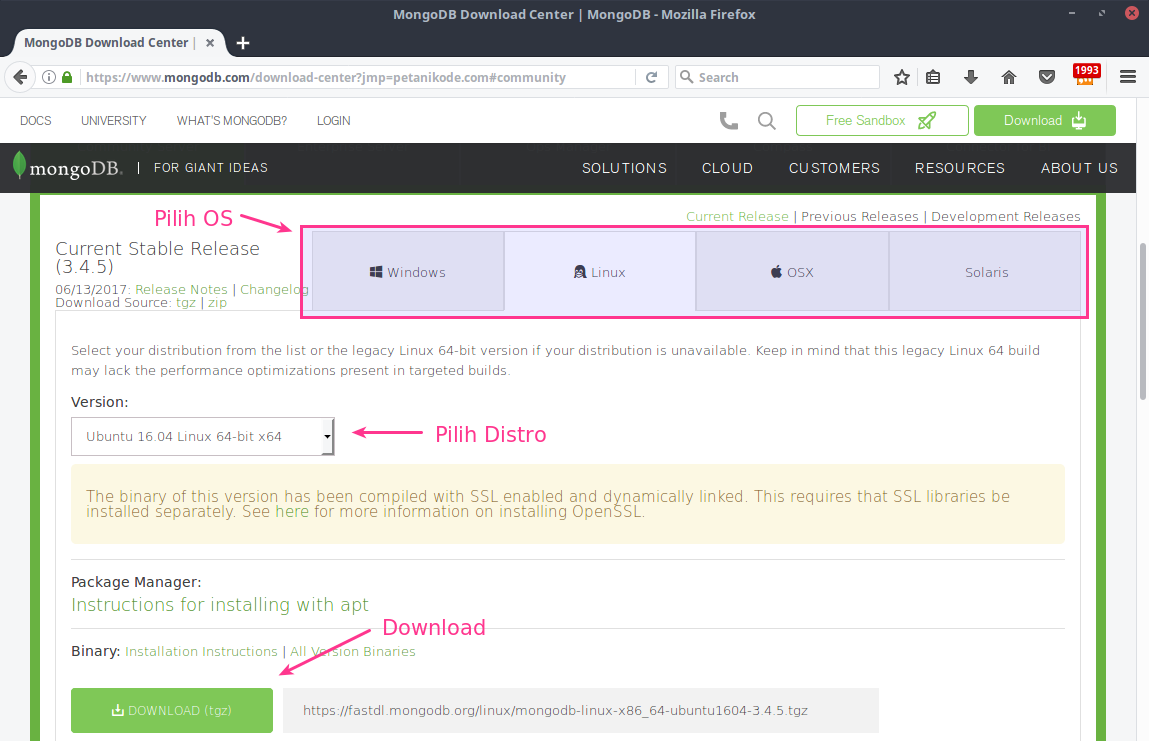Click the Free Sandbox button

(x=881, y=120)
